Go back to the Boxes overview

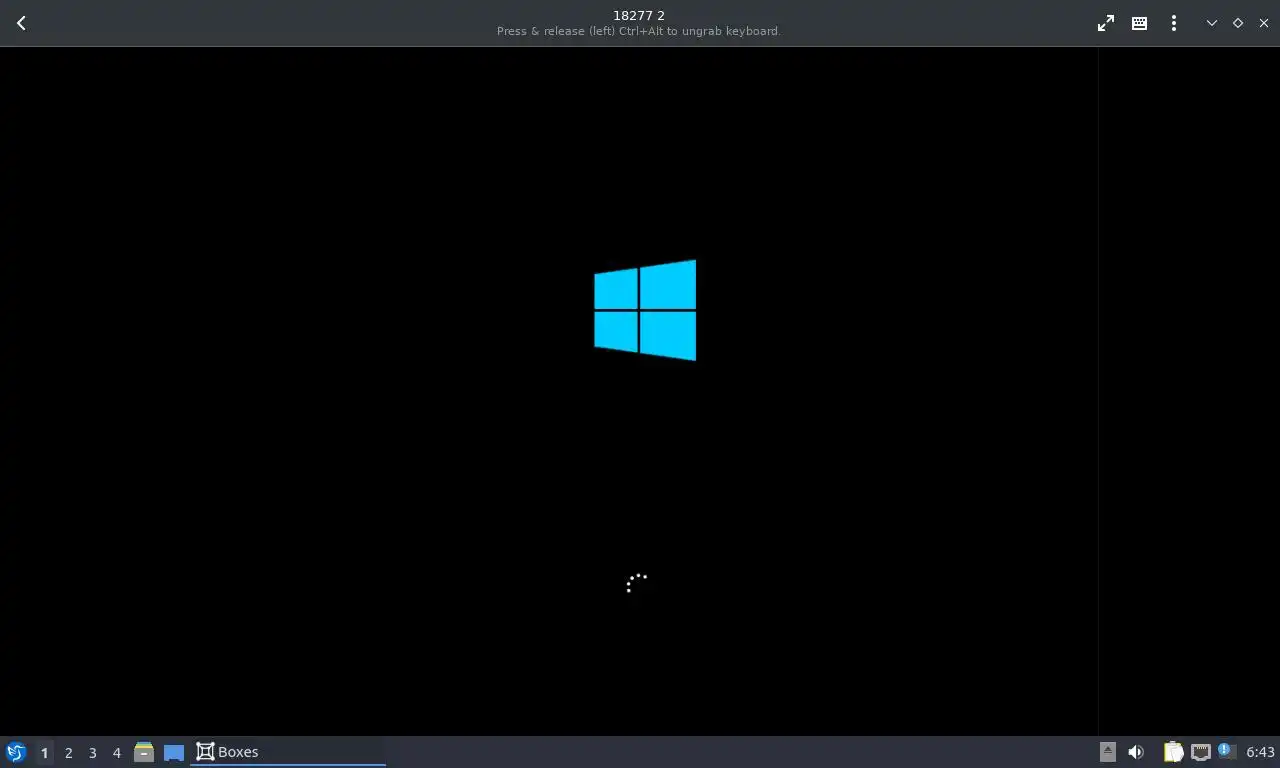[21, 23]
